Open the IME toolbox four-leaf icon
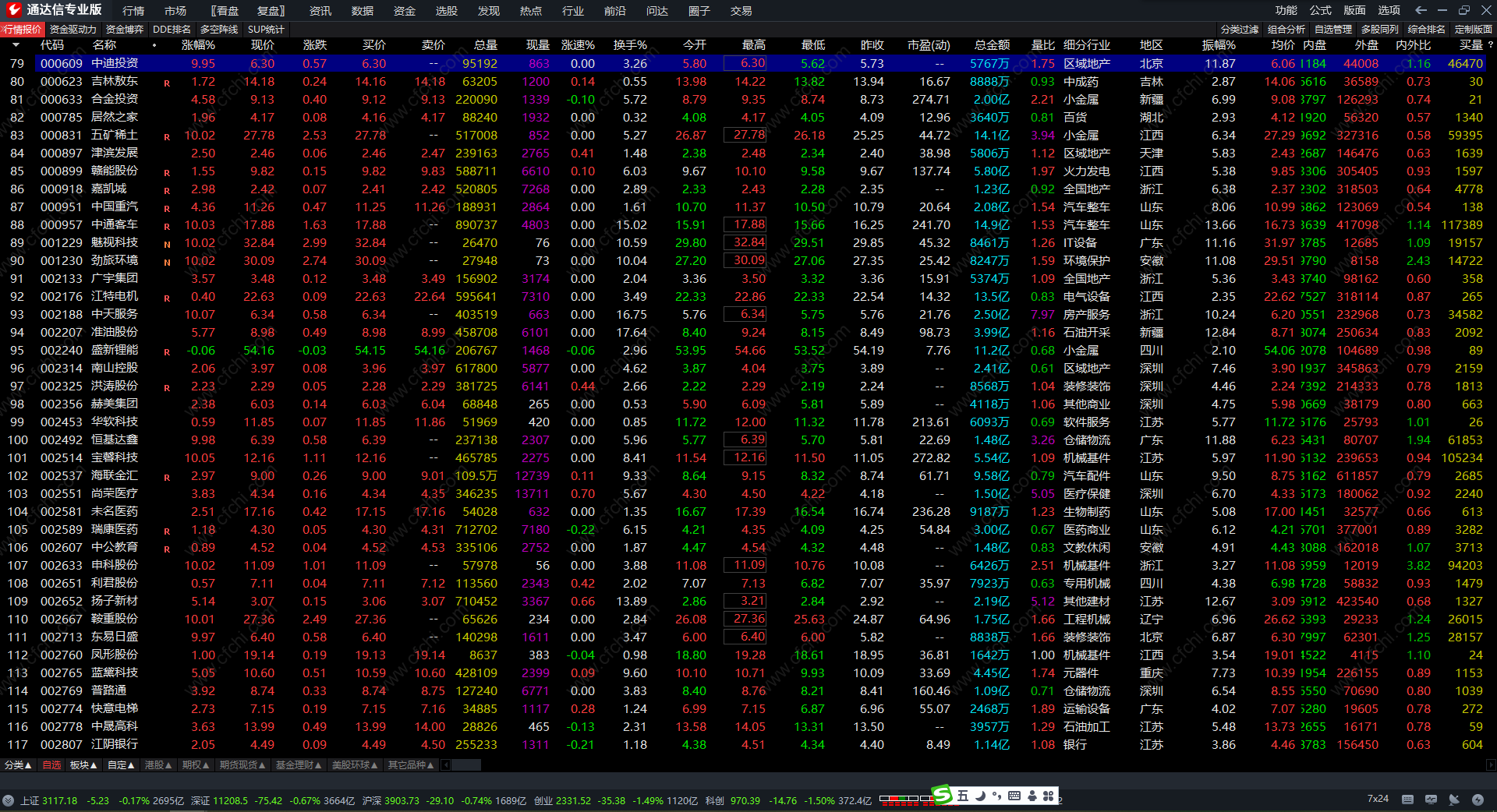 [1049, 796]
